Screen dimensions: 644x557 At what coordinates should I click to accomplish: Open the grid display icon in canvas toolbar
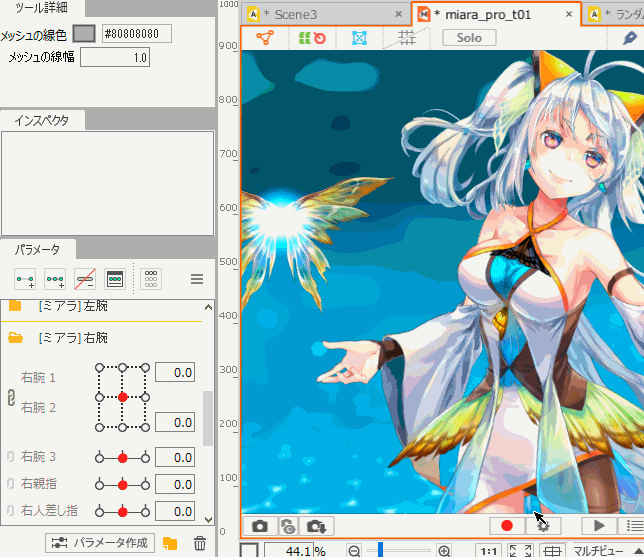407,38
